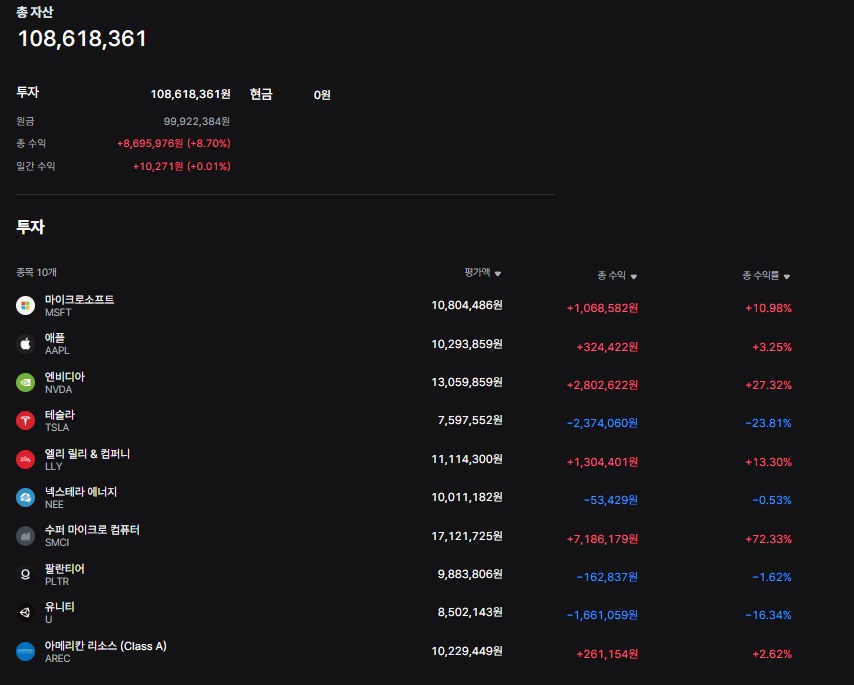Click the cash value 0원

tap(322, 95)
